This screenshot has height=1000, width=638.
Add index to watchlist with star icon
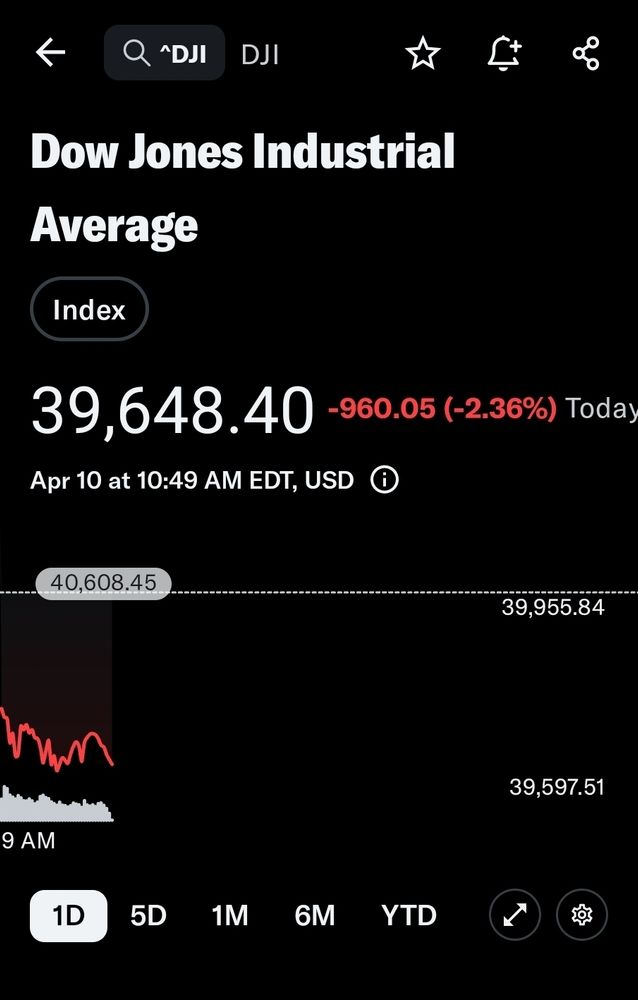pyautogui.click(x=423, y=53)
